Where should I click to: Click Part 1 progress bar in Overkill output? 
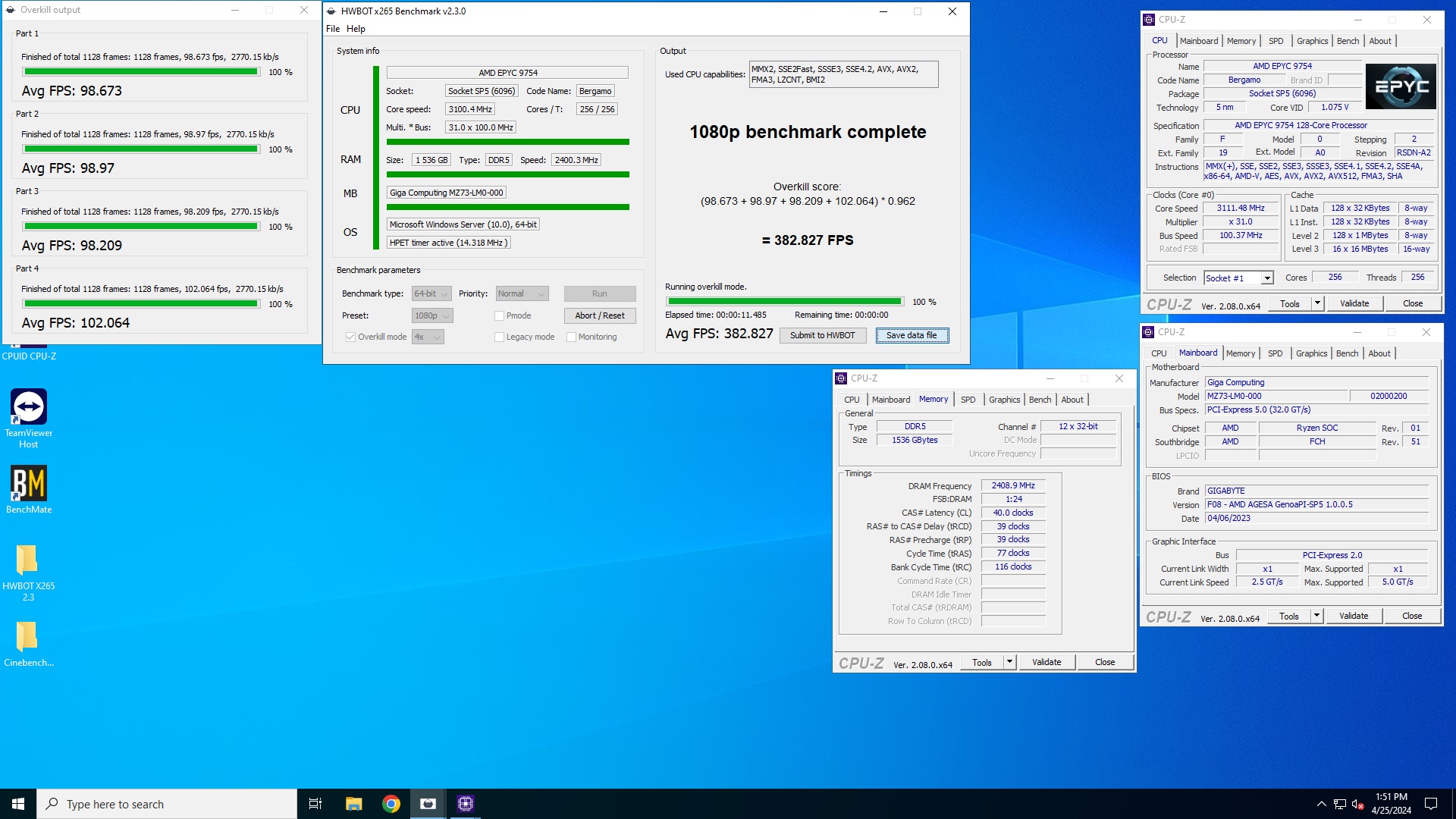point(141,72)
